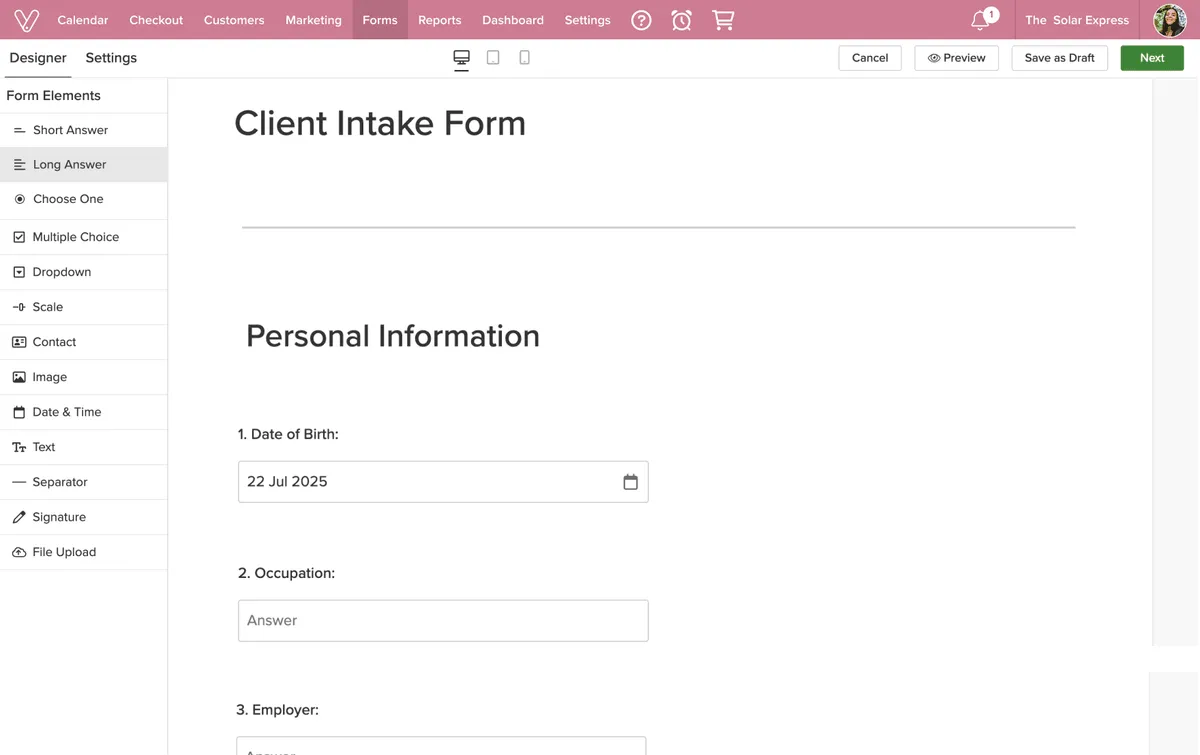Open user profile avatar menu
The image size is (1200, 755).
click(1169, 20)
